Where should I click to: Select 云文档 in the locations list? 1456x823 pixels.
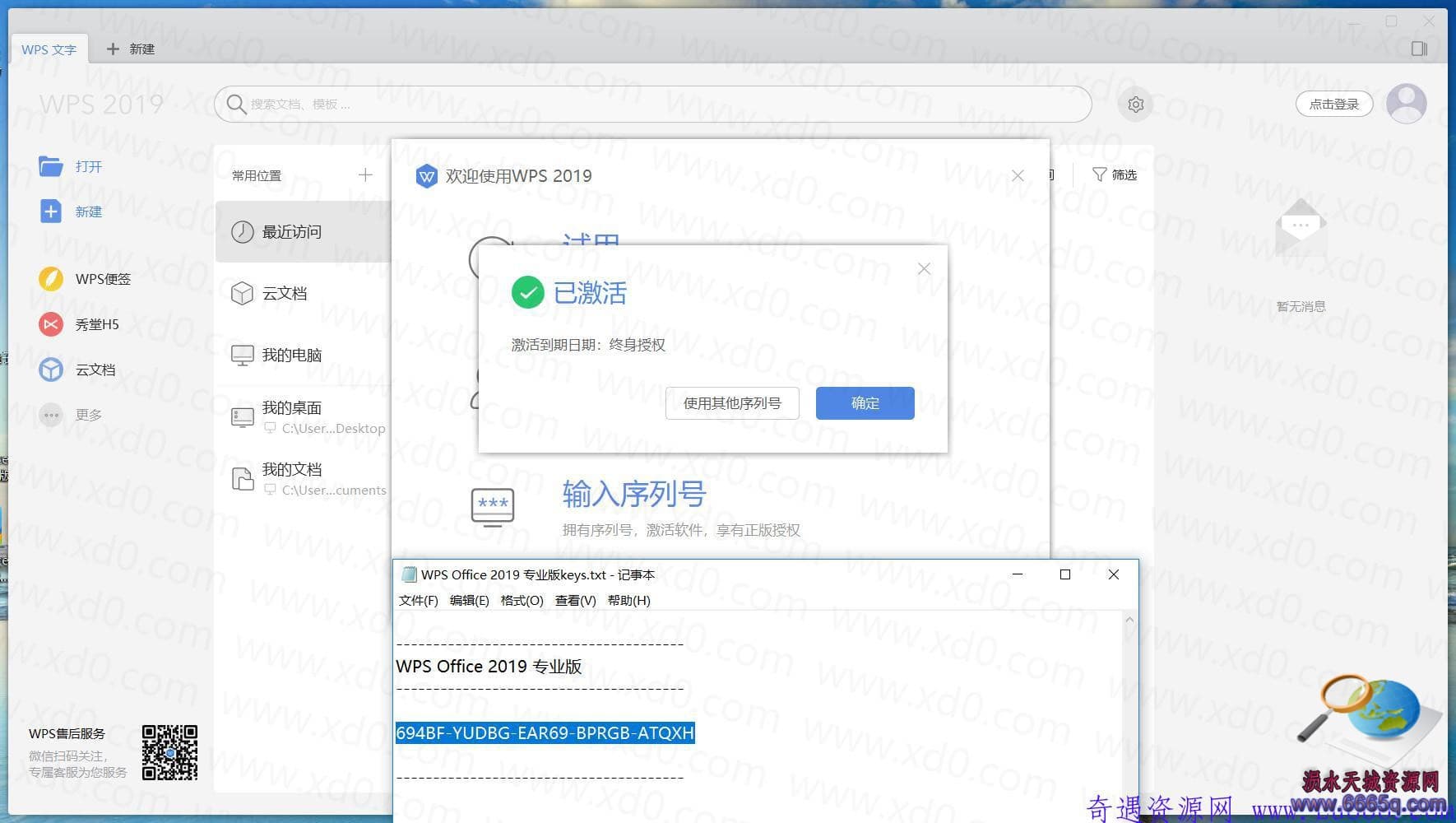[x=303, y=293]
